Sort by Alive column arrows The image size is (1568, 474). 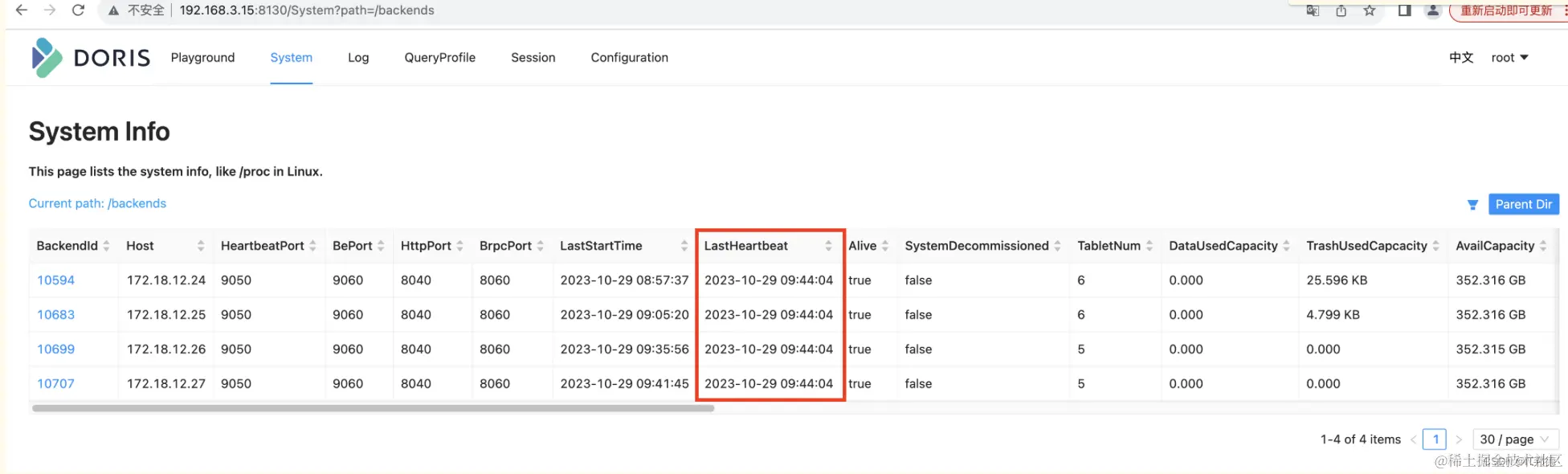[x=885, y=246]
